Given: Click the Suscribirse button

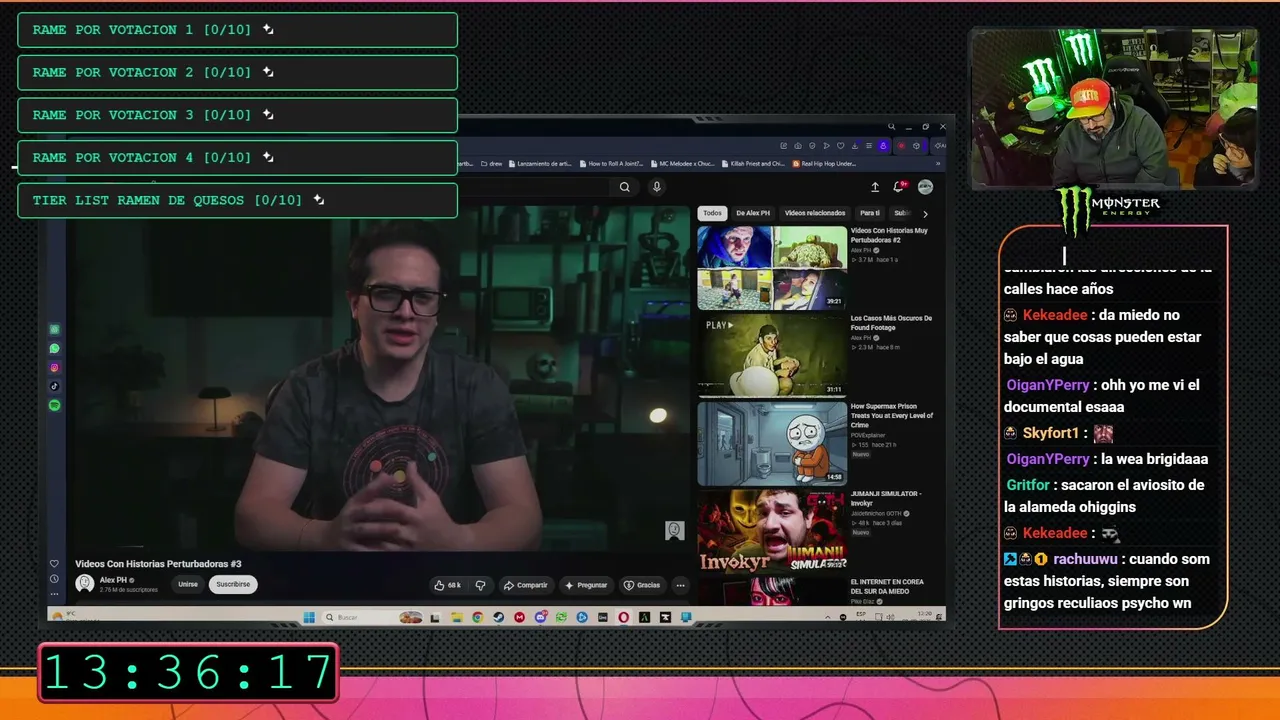Looking at the screenshot, I should tap(233, 584).
